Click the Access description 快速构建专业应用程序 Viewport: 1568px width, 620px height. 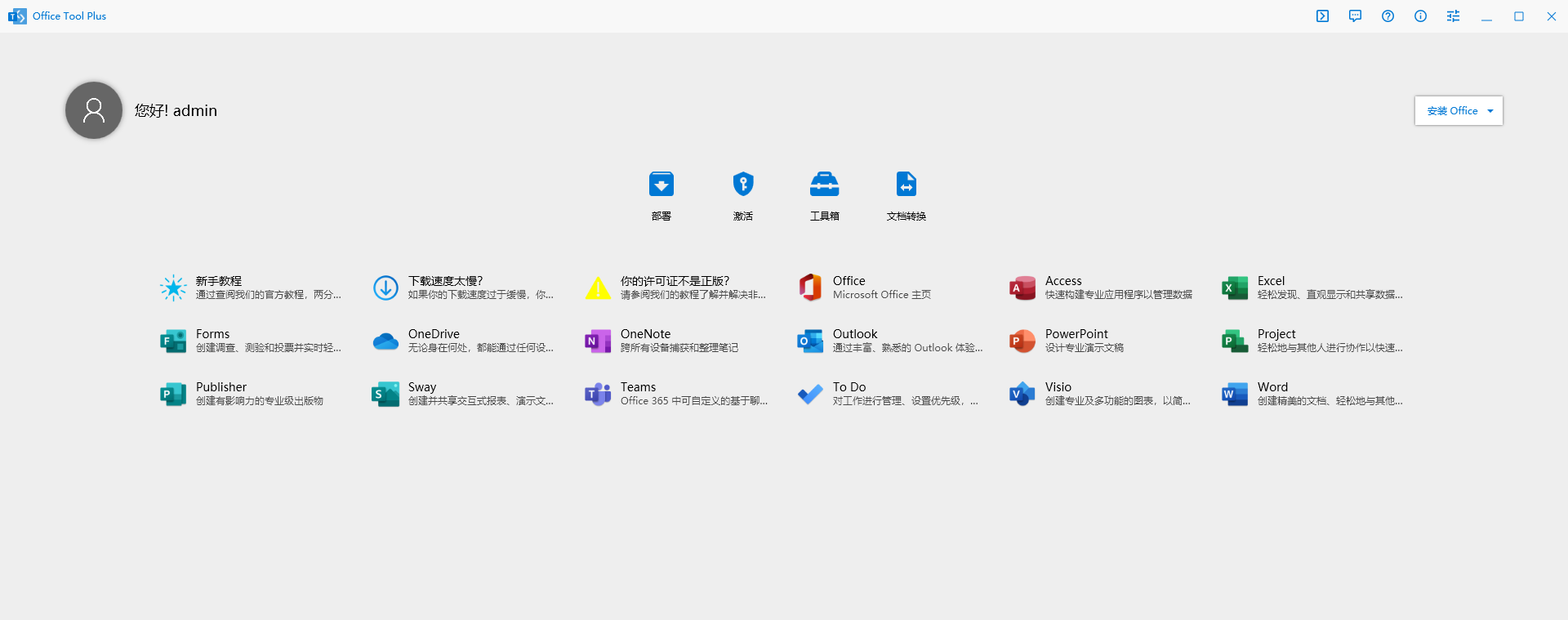(x=1119, y=295)
